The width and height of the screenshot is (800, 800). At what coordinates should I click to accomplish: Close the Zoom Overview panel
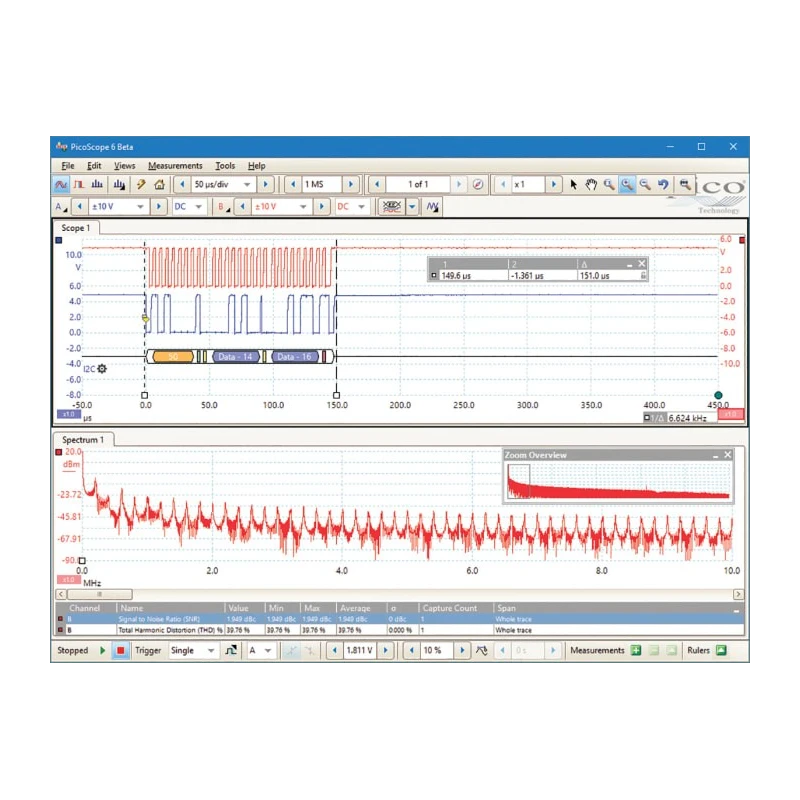(728, 455)
